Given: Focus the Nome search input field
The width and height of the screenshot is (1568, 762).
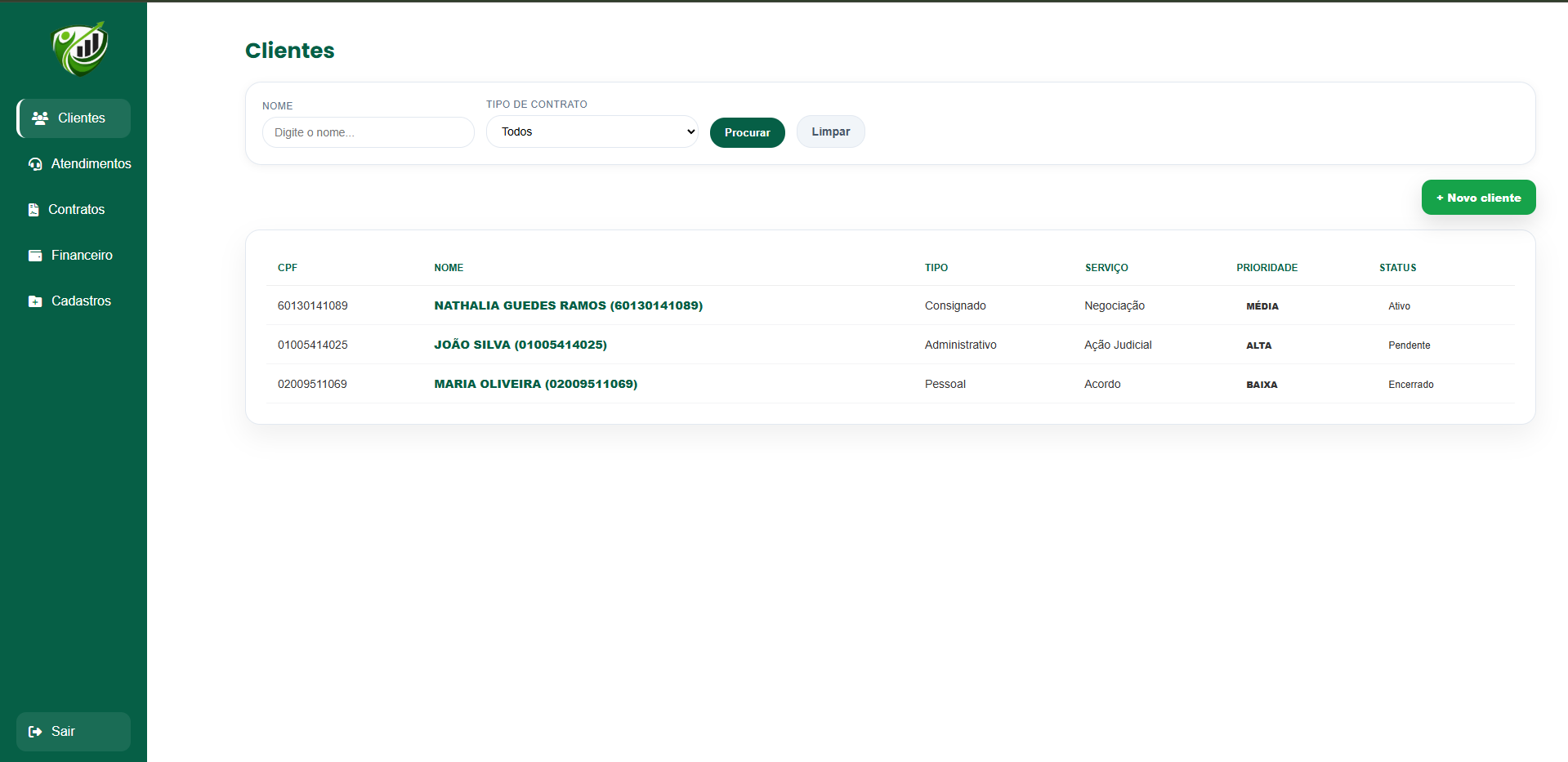Looking at the screenshot, I should point(369,132).
